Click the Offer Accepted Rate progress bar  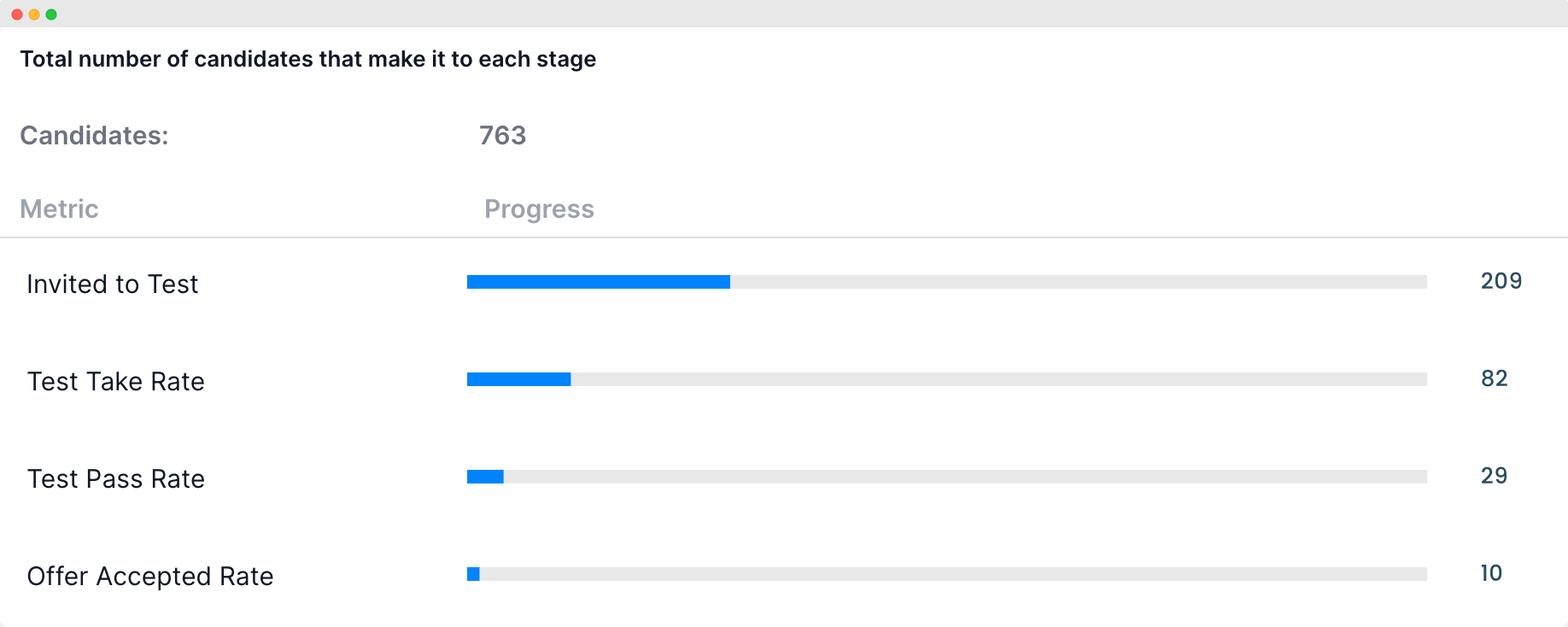946,574
